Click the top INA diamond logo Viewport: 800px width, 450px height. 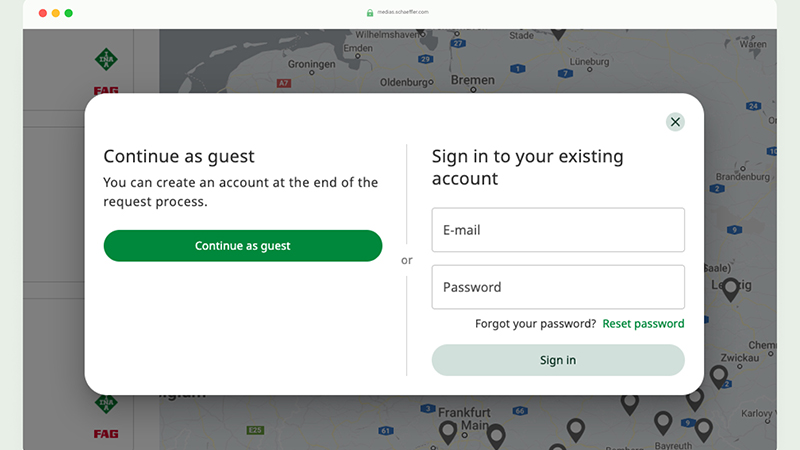point(106,60)
